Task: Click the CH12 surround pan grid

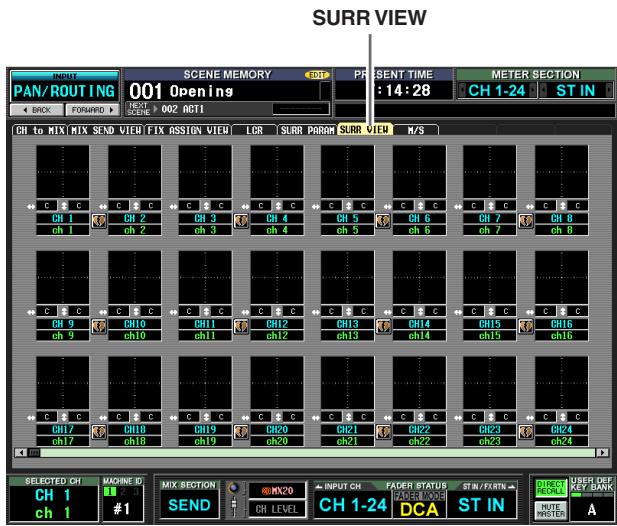Action: (277, 277)
